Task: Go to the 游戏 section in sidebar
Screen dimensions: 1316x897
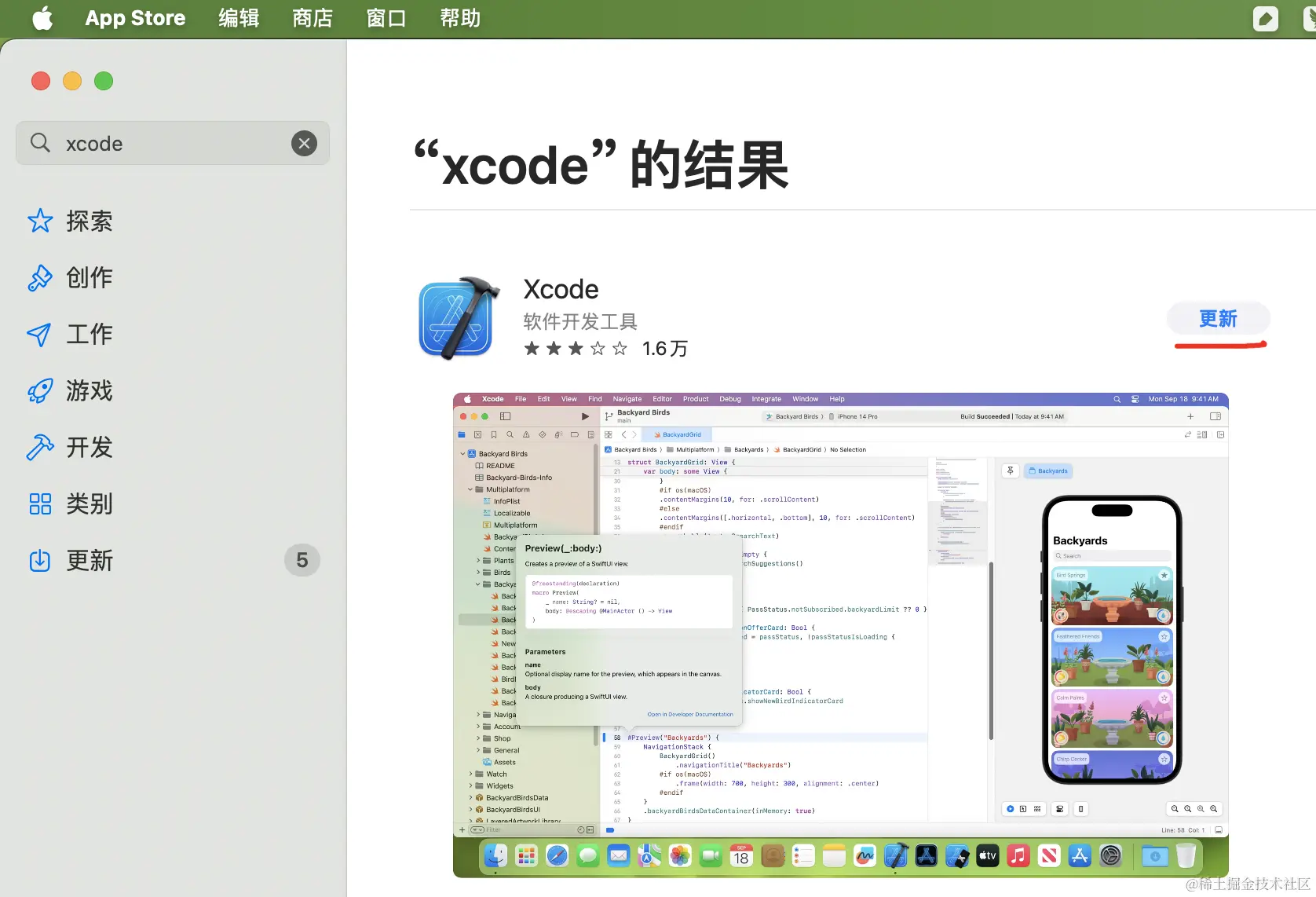Action: tap(173, 390)
